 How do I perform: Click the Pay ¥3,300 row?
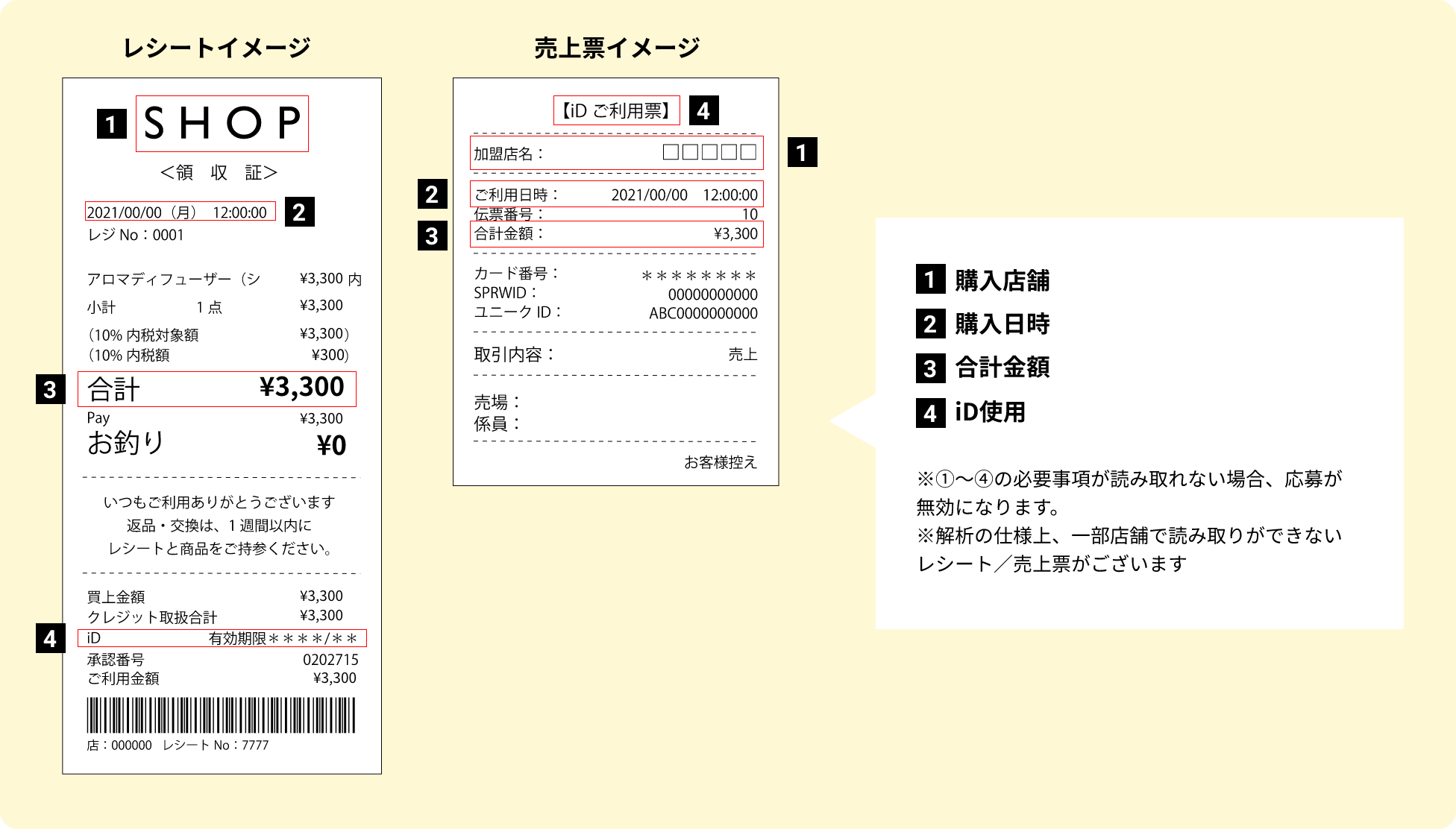tap(215, 418)
